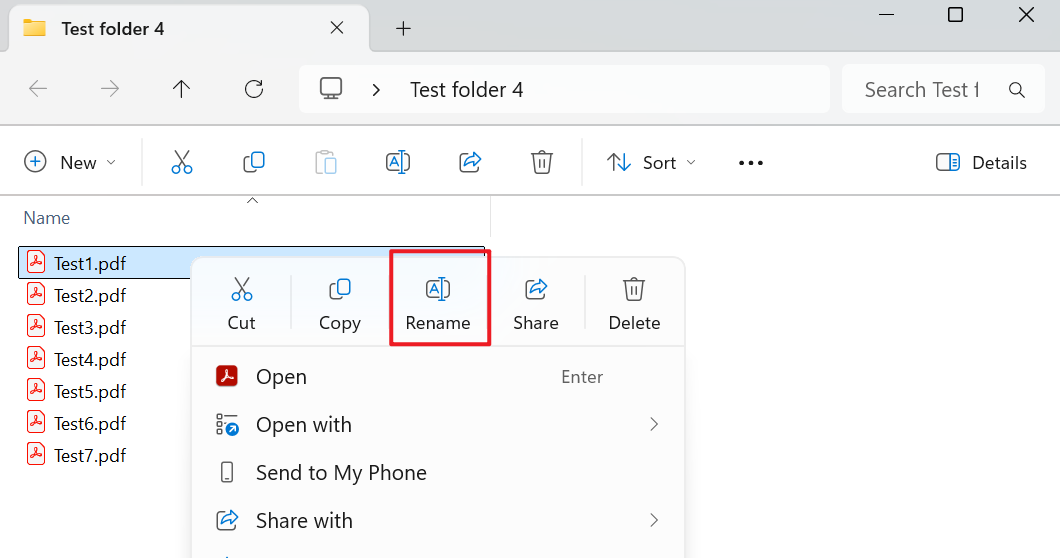Sort by the Name column header
The height and width of the screenshot is (558, 1060).
click(47, 218)
